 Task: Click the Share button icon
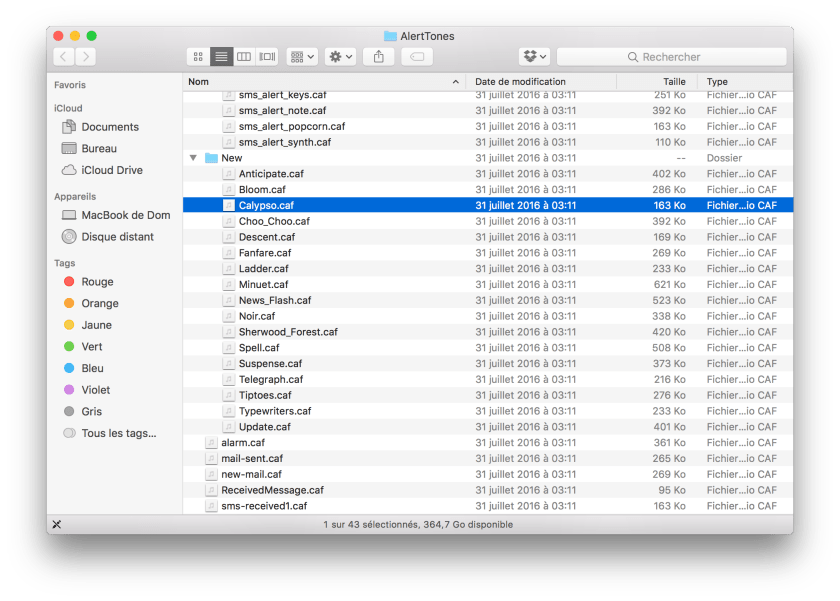click(x=379, y=57)
